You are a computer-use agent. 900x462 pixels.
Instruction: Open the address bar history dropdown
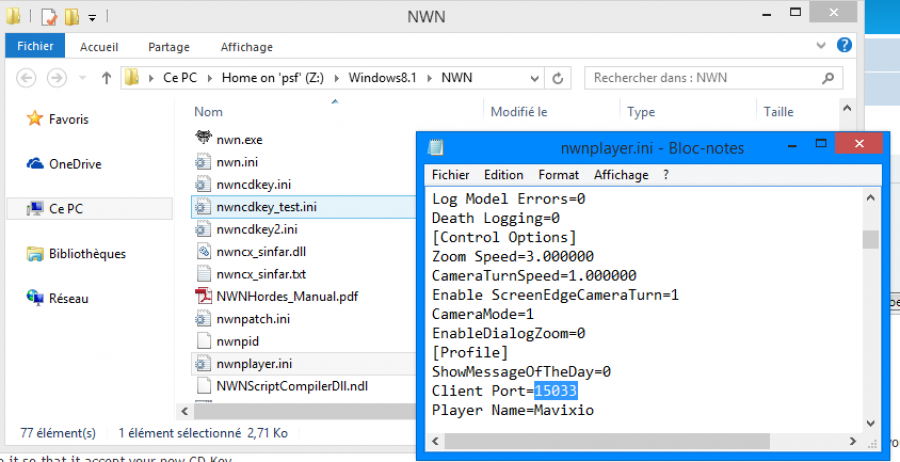tap(534, 79)
